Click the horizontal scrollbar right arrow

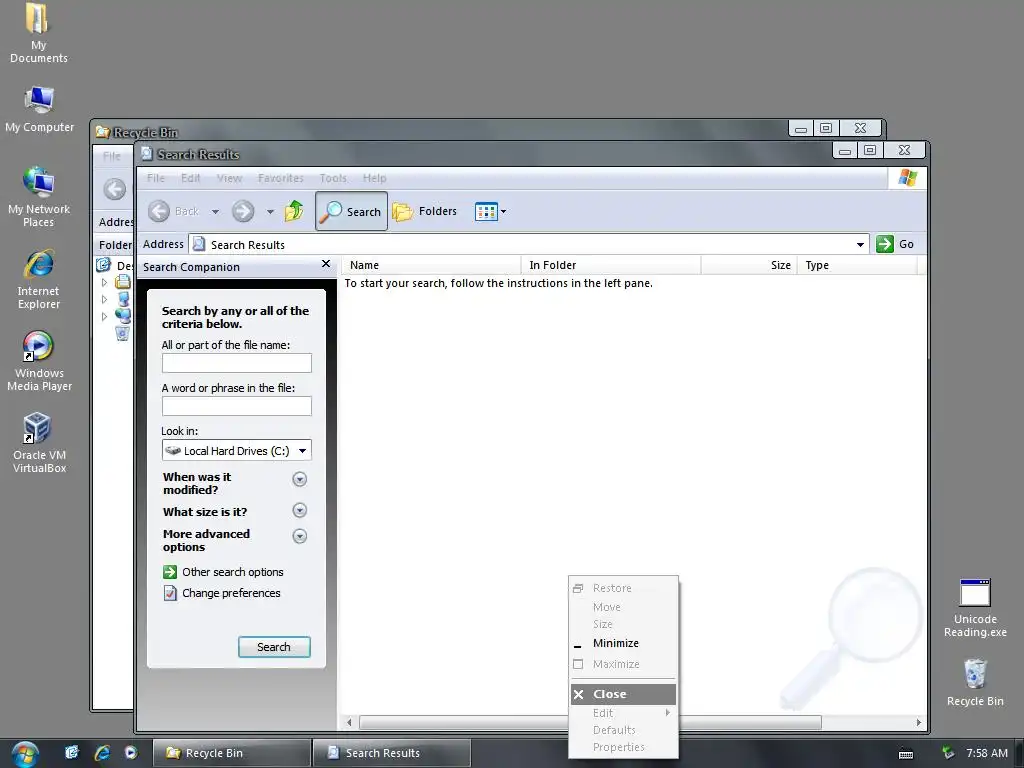919,722
